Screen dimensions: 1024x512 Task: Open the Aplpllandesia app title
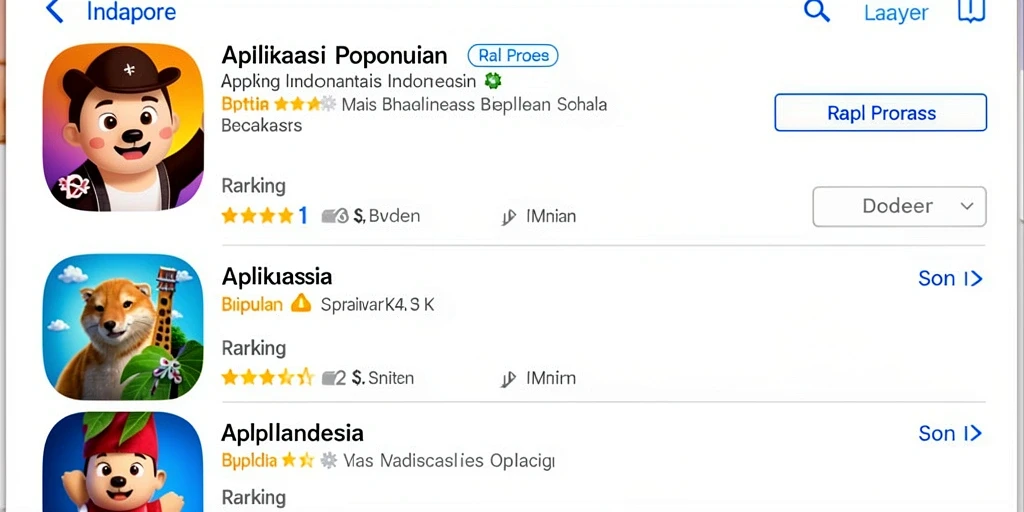pyautogui.click(x=293, y=433)
